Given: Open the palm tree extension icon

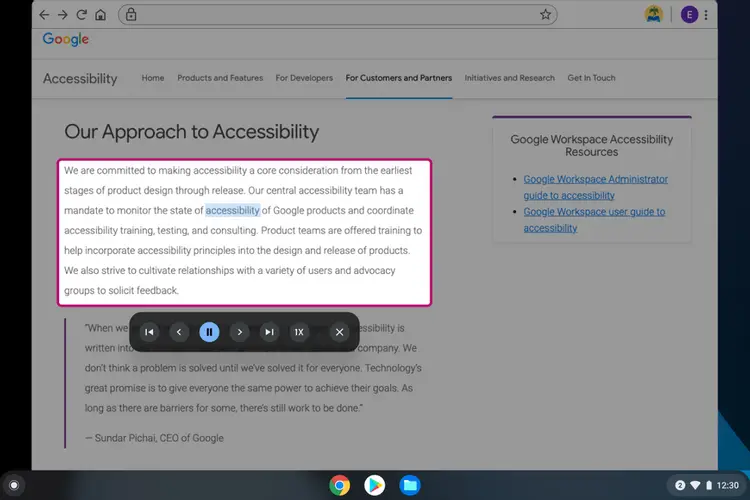Looking at the screenshot, I should (x=653, y=15).
